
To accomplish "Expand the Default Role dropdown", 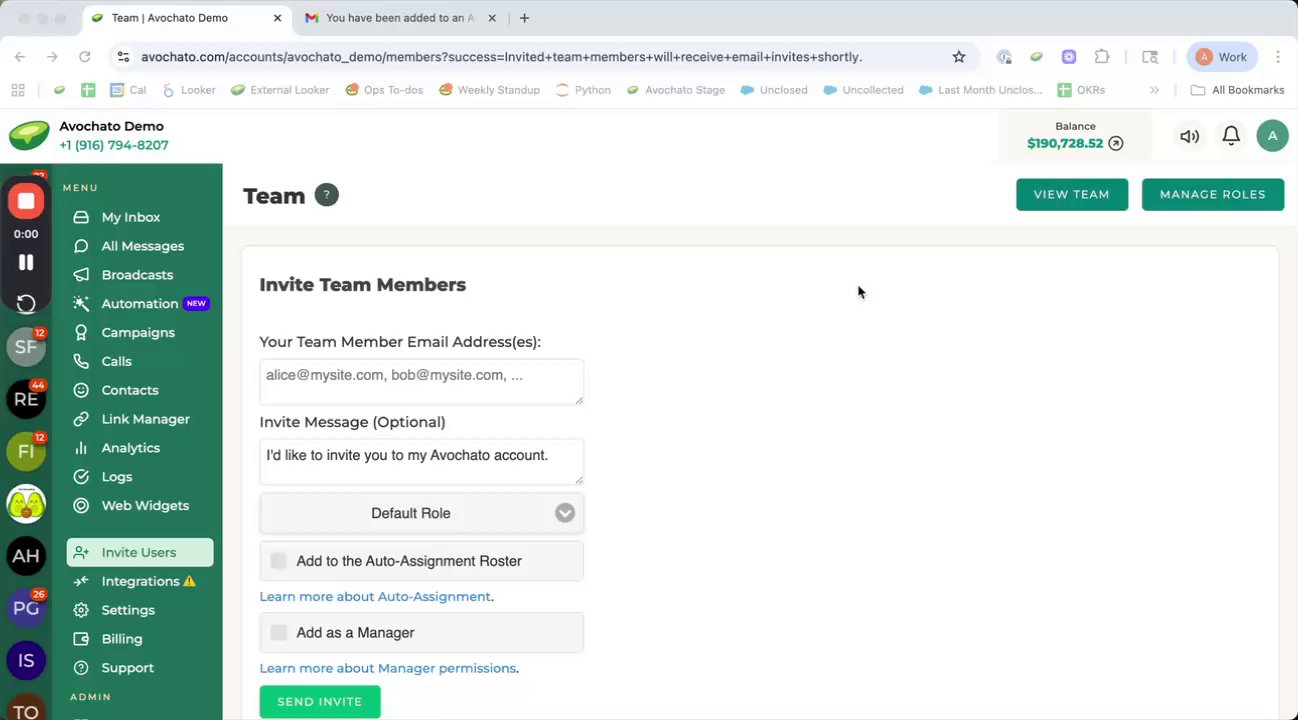I will point(421,513).
